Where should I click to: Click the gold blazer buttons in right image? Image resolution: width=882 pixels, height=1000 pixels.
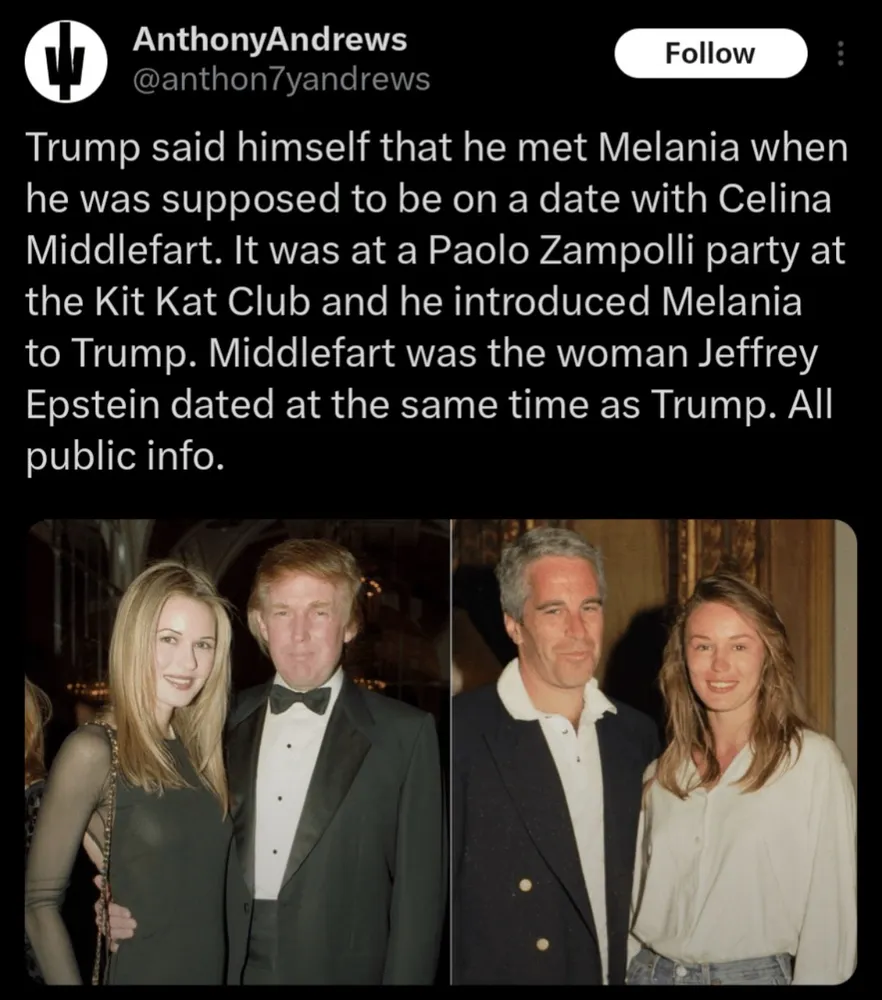[x=533, y=914]
